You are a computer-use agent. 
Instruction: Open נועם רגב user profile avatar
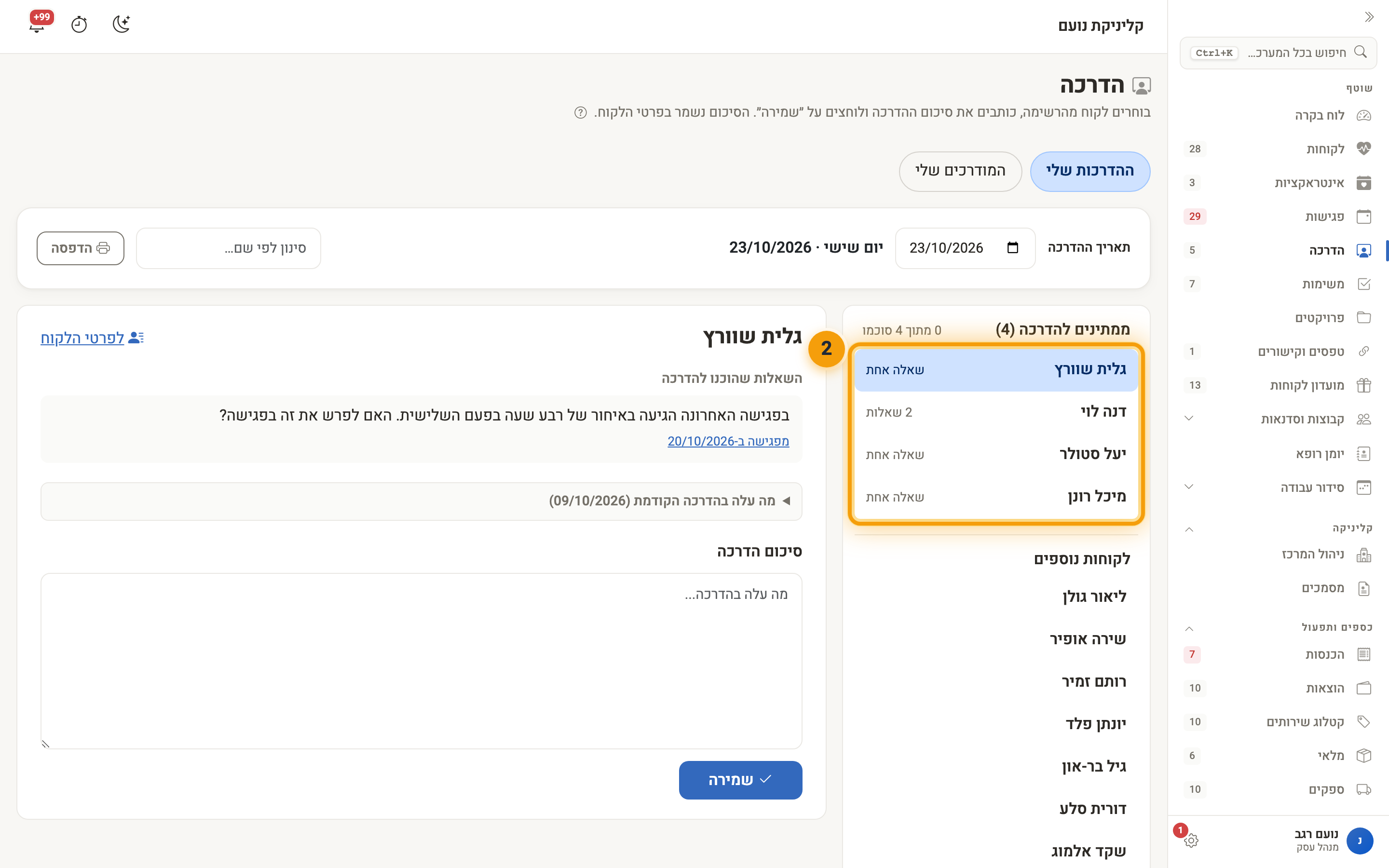(1359, 841)
